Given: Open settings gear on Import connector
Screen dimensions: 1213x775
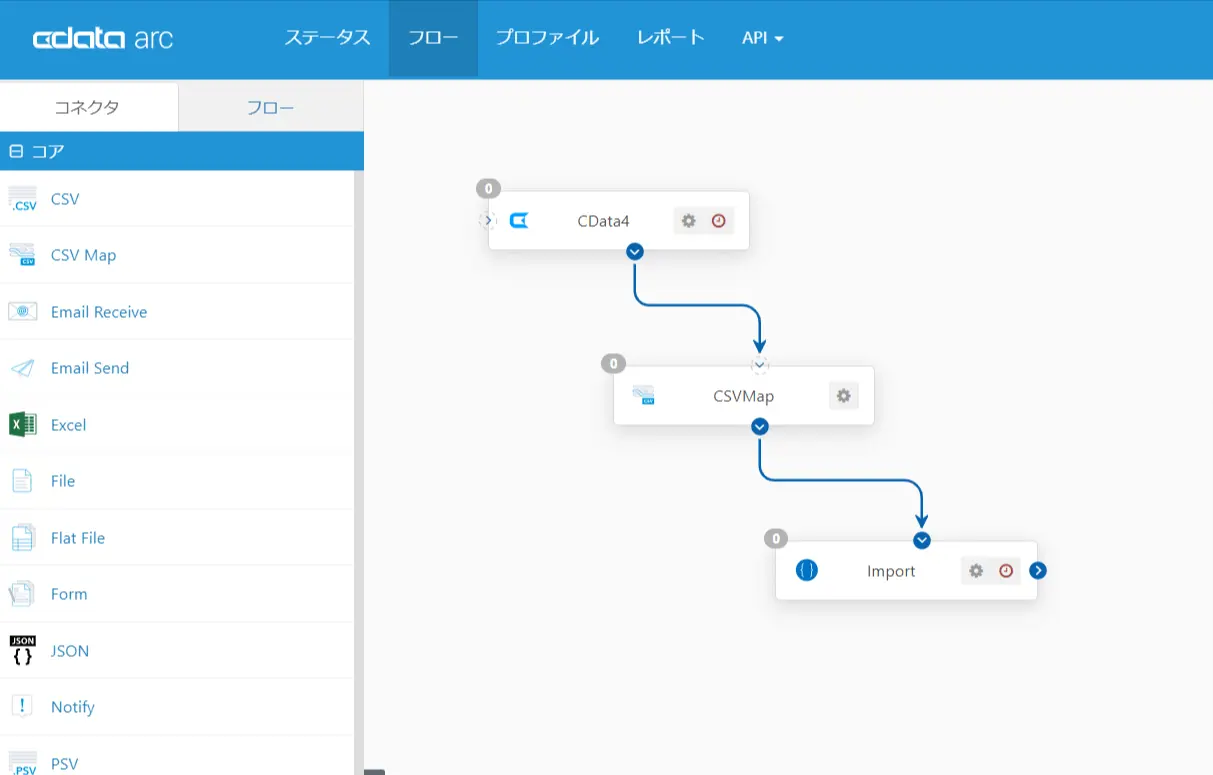Looking at the screenshot, I should coord(976,571).
